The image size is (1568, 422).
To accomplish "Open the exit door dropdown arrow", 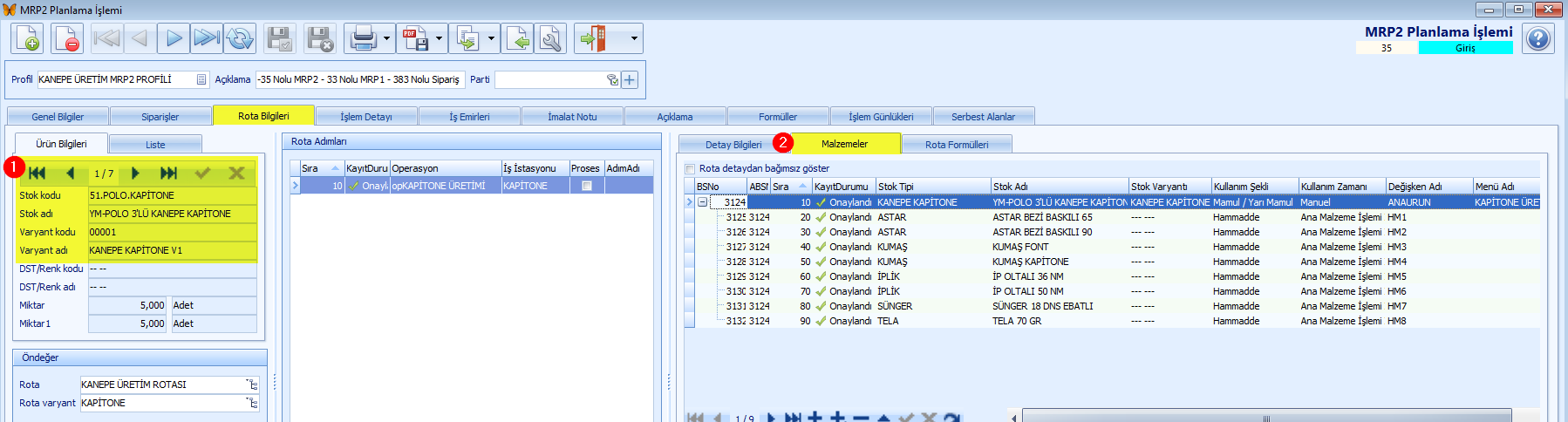I will [634, 38].
